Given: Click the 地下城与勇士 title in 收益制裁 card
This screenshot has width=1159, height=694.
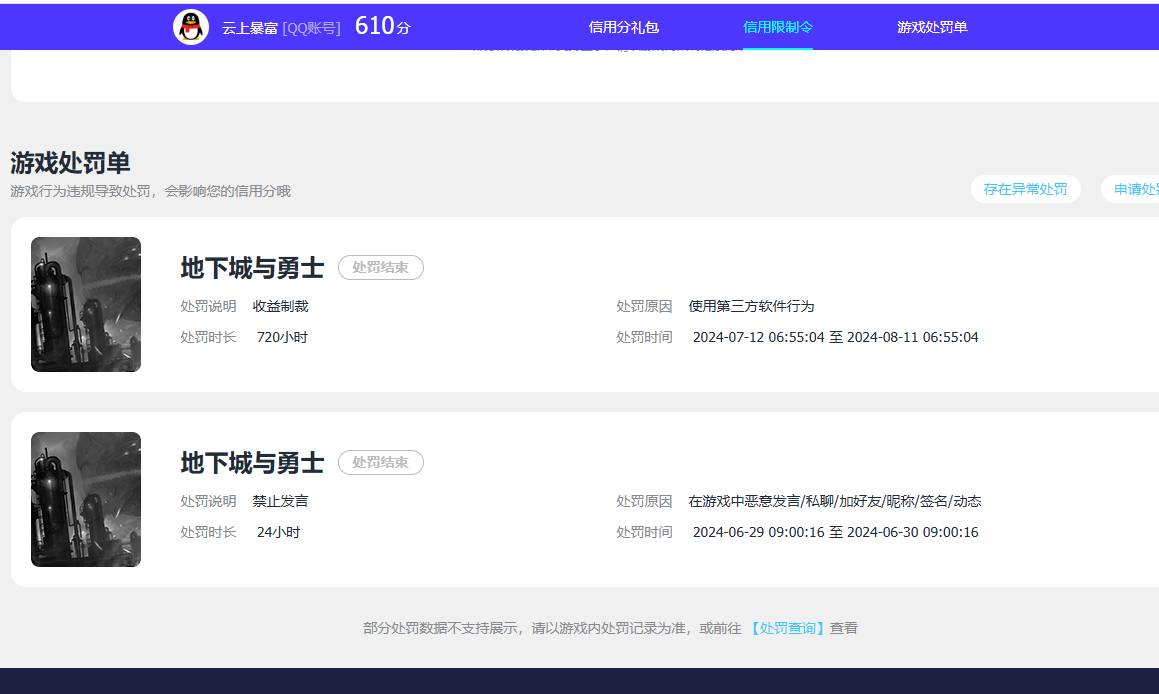Looking at the screenshot, I should coord(252,268).
